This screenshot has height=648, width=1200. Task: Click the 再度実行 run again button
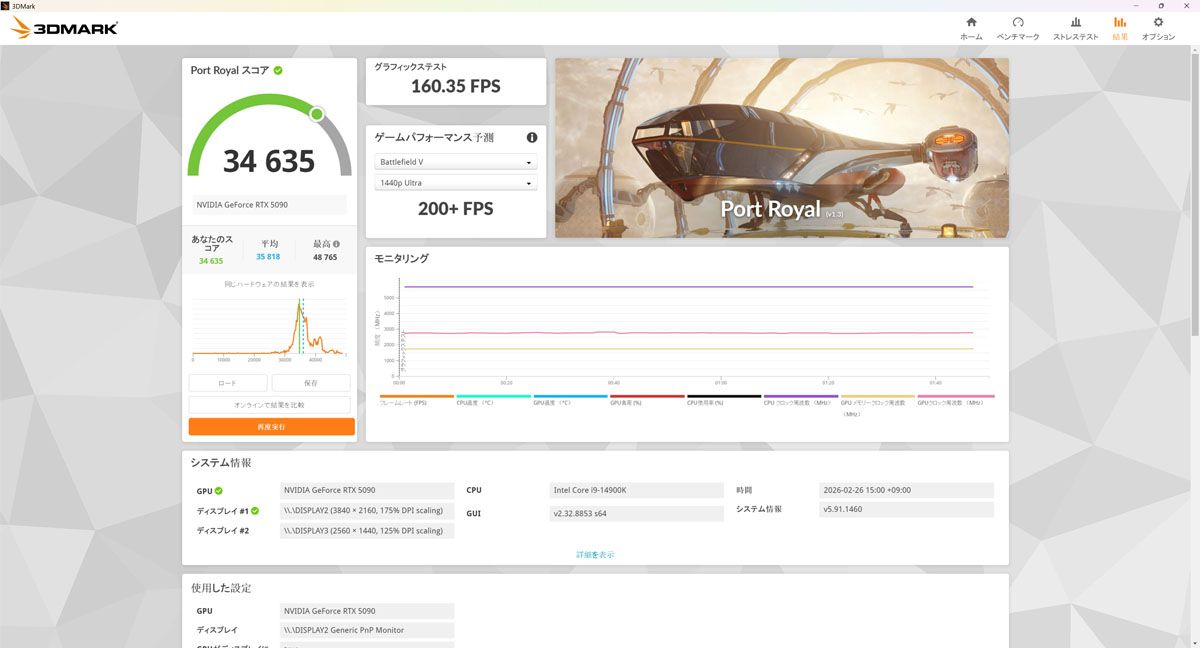click(271, 427)
